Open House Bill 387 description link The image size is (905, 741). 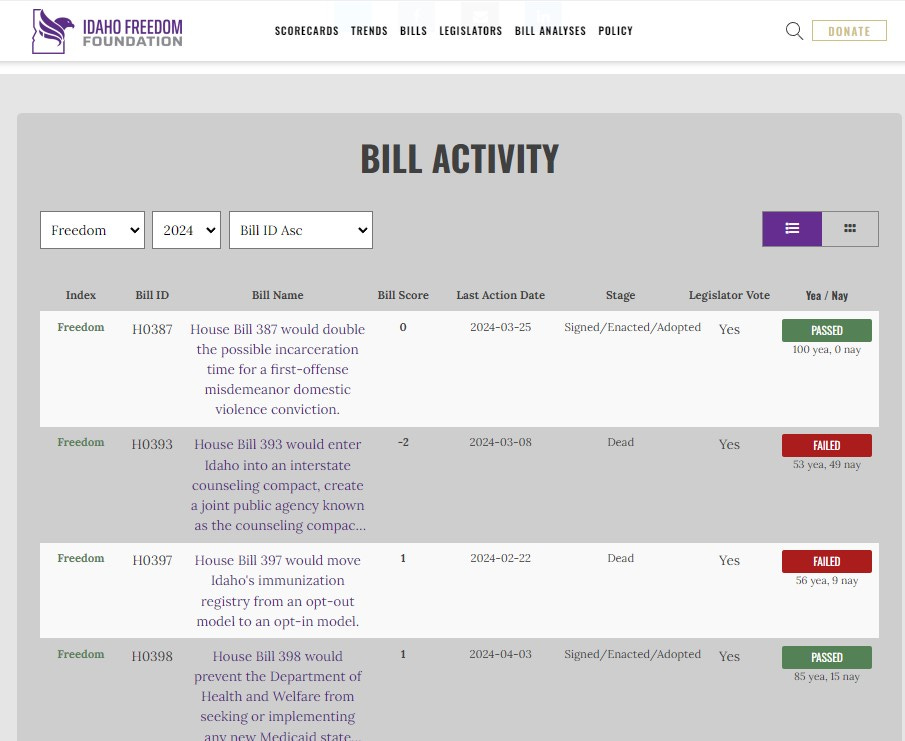(278, 369)
